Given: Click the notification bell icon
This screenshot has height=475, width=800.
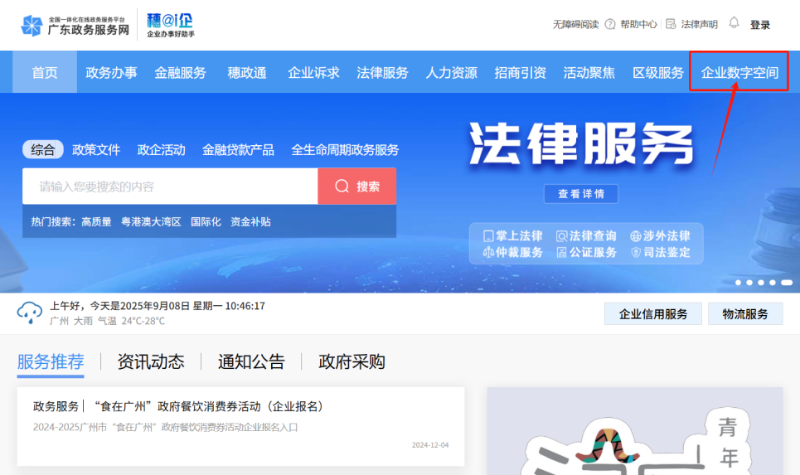Looking at the screenshot, I should click(x=734, y=24).
